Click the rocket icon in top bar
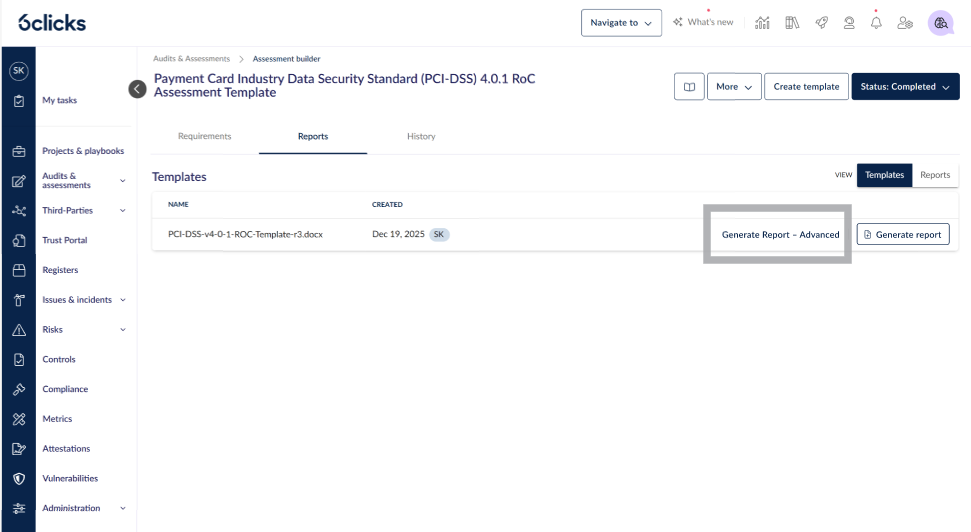971x532 pixels. tap(821, 22)
